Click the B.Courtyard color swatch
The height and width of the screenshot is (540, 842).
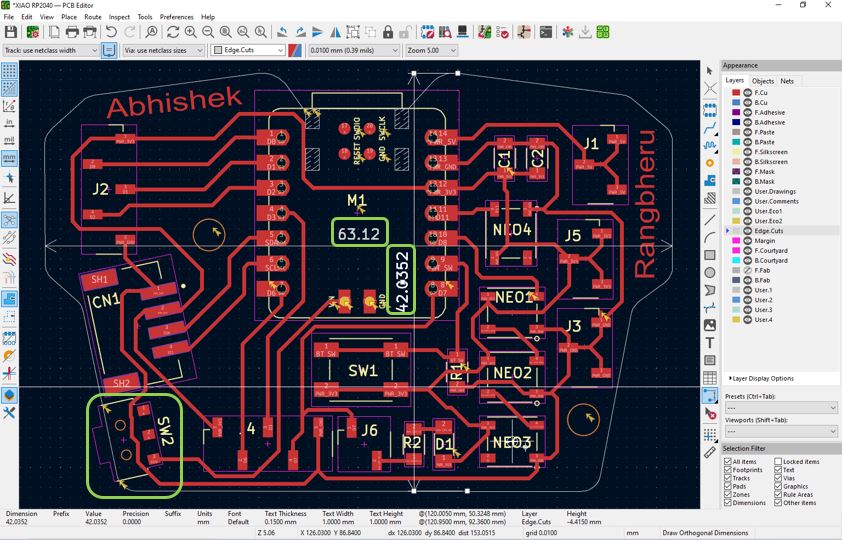(x=736, y=260)
